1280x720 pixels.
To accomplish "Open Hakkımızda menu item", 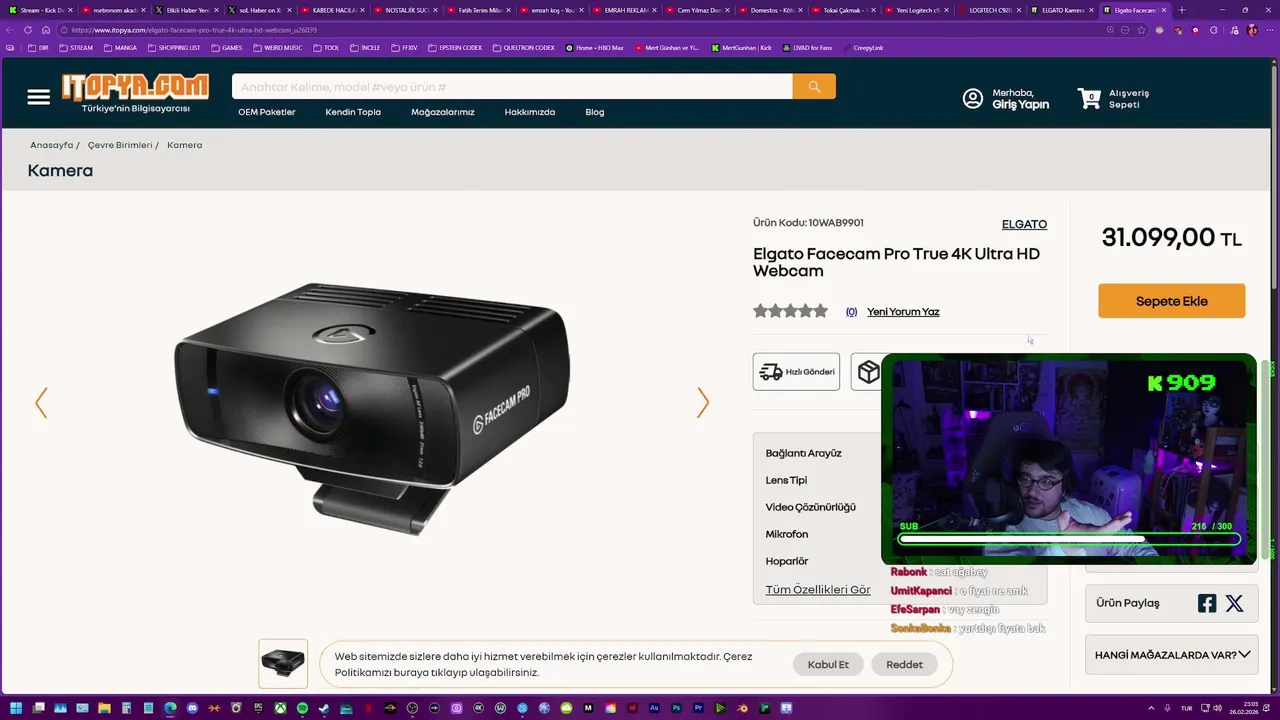I will point(530,112).
